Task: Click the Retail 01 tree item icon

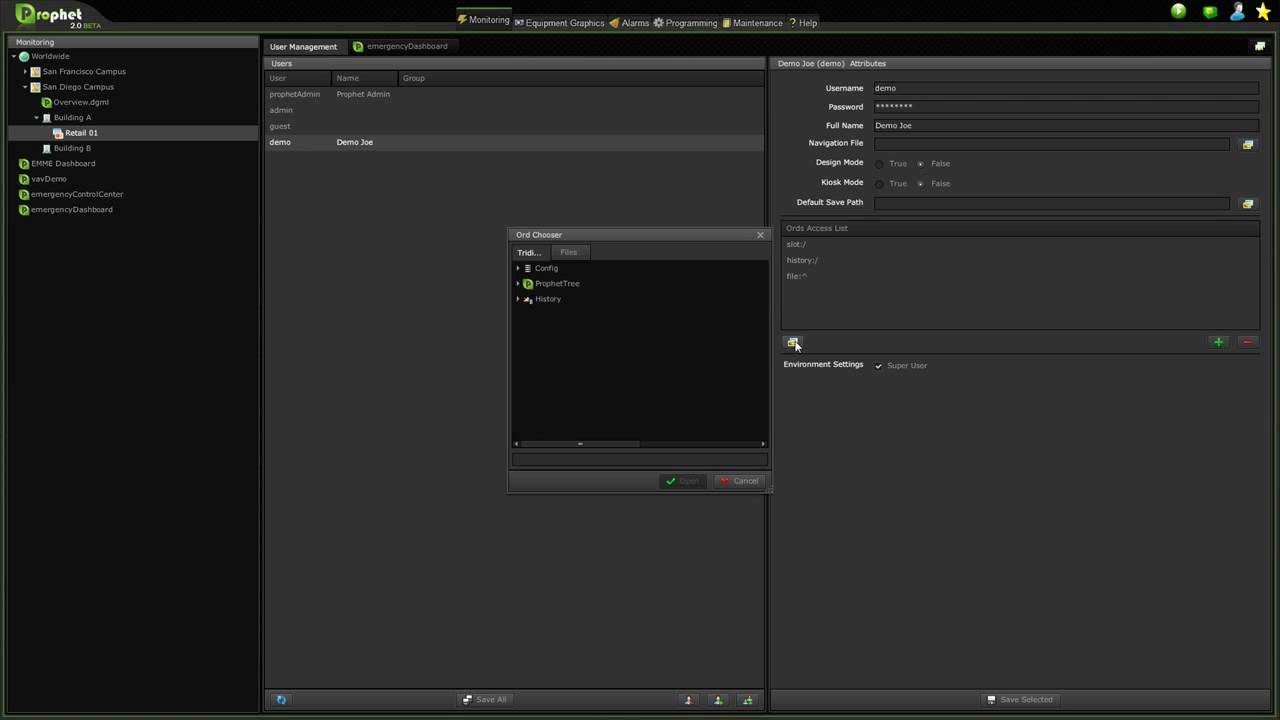Action: 58,133
